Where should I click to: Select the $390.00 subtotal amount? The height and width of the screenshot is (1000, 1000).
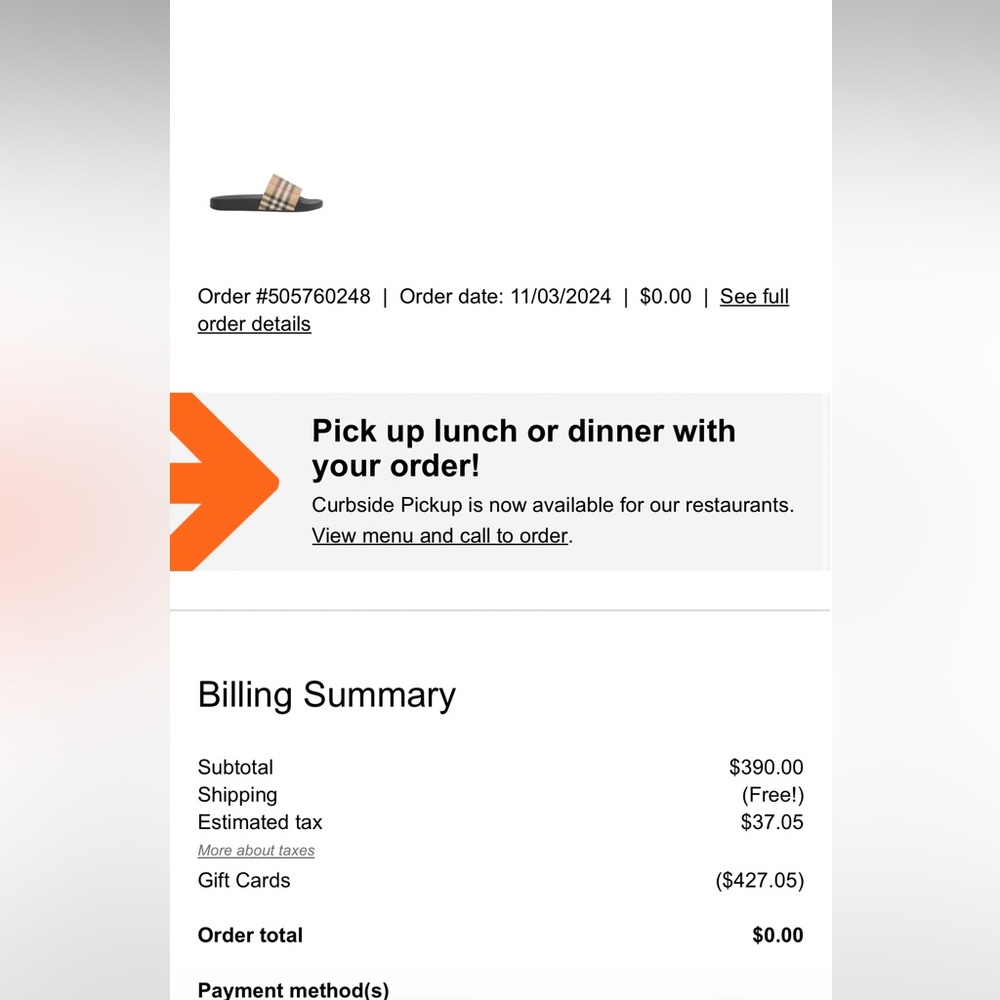point(766,768)
